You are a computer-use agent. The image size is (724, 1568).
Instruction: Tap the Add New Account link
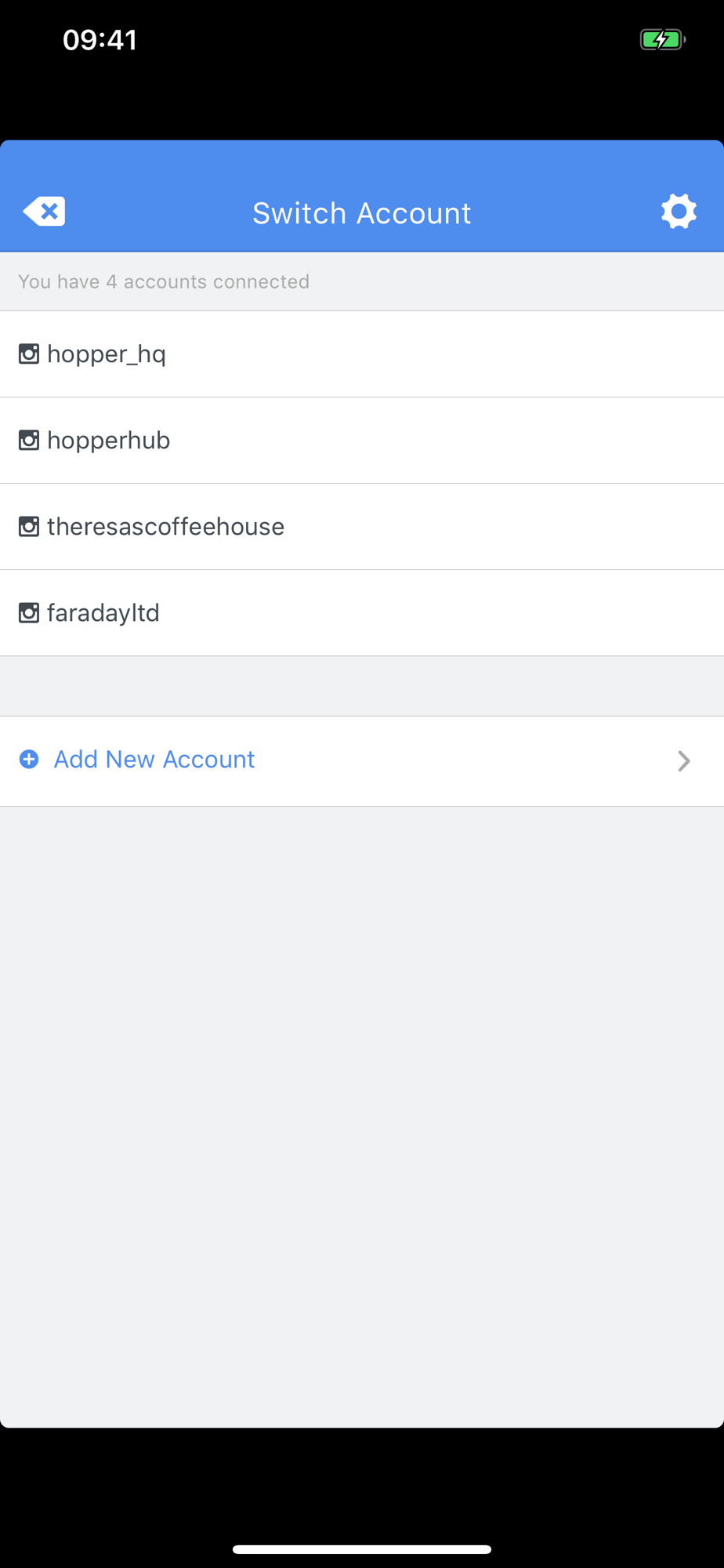click(x=154, y=760)
